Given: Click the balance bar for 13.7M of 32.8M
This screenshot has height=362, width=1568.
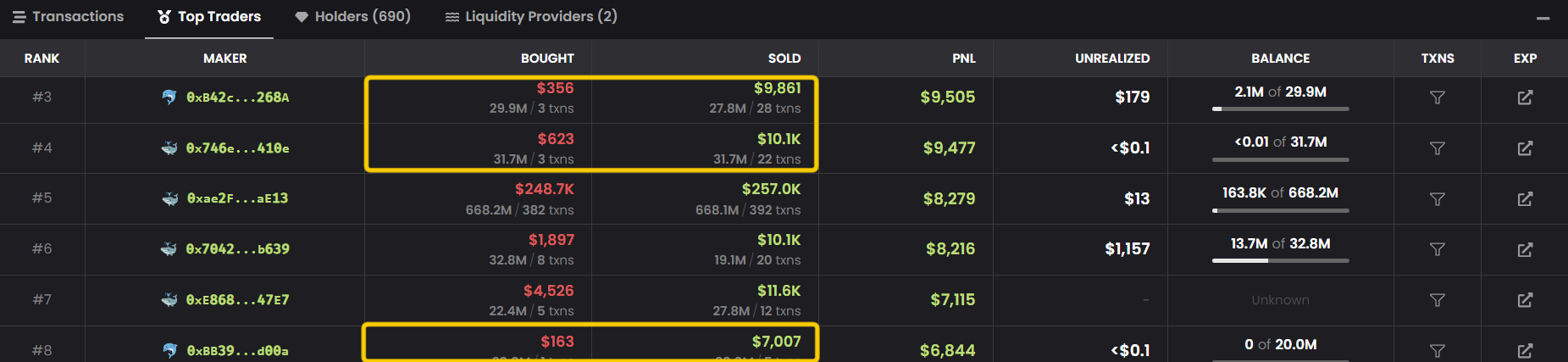Looking at the screenshot, I should pyautogui.click(x=1280, y=260).
